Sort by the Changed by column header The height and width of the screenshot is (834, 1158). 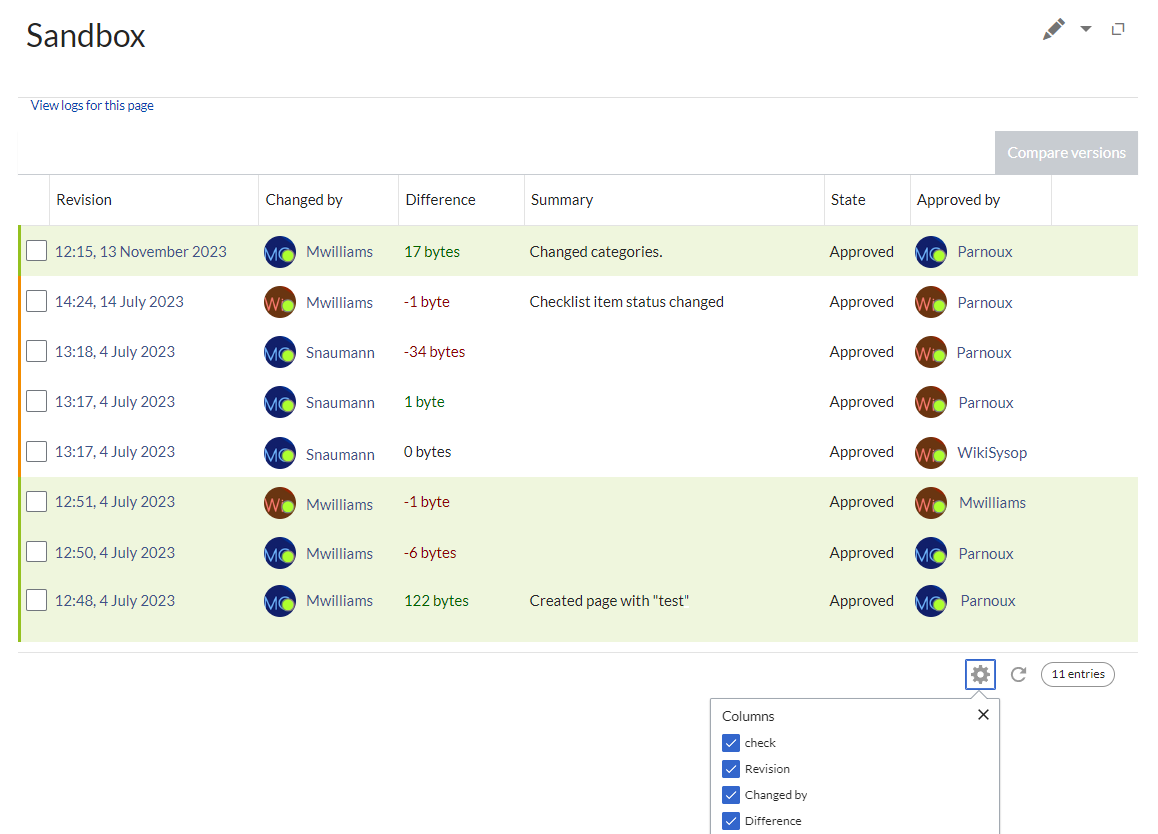(x=328, y=200)
